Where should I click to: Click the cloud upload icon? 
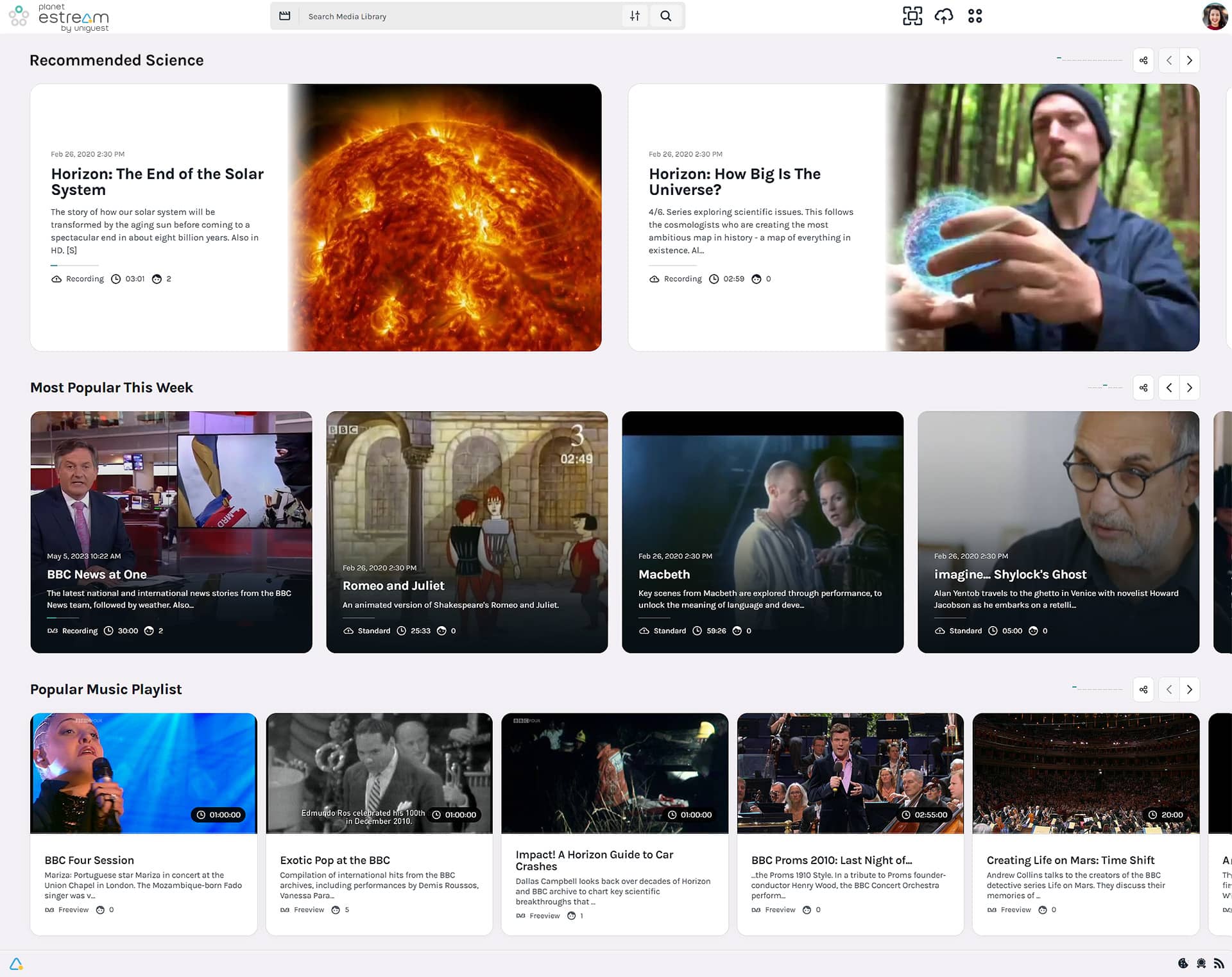pyautogui.click(x=944, y=16)
